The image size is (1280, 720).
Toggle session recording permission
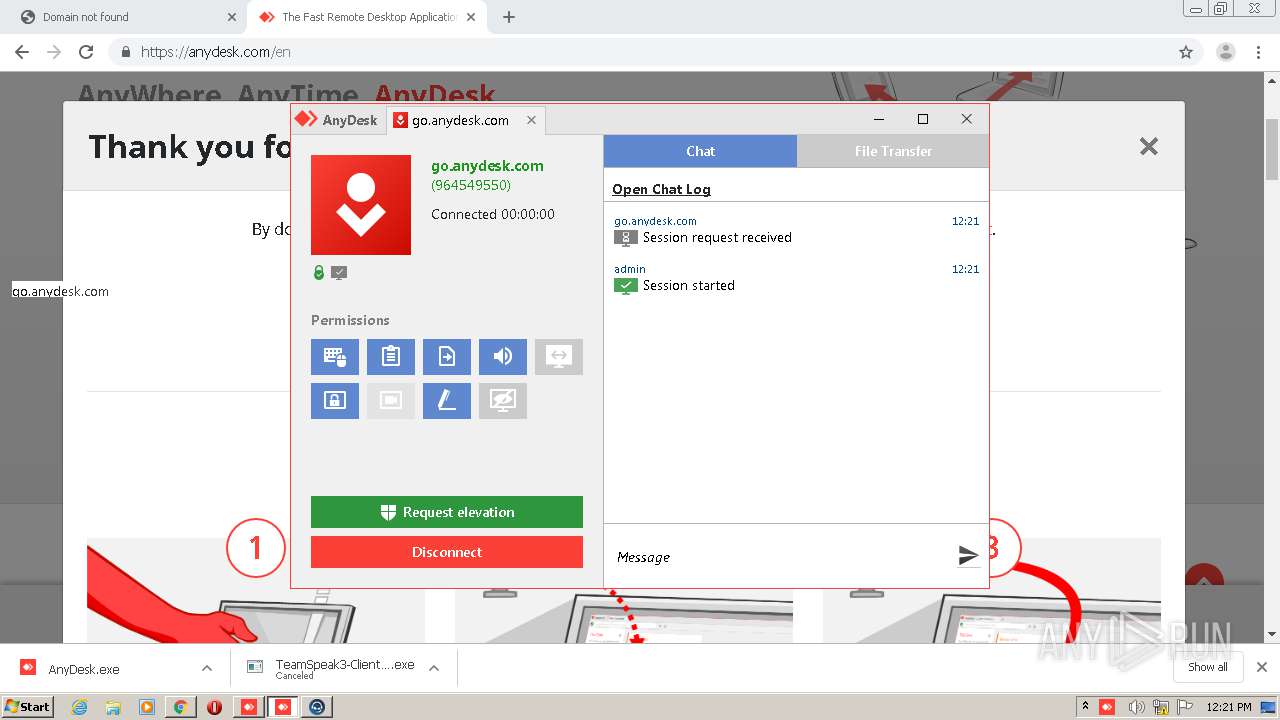(391, 401)
